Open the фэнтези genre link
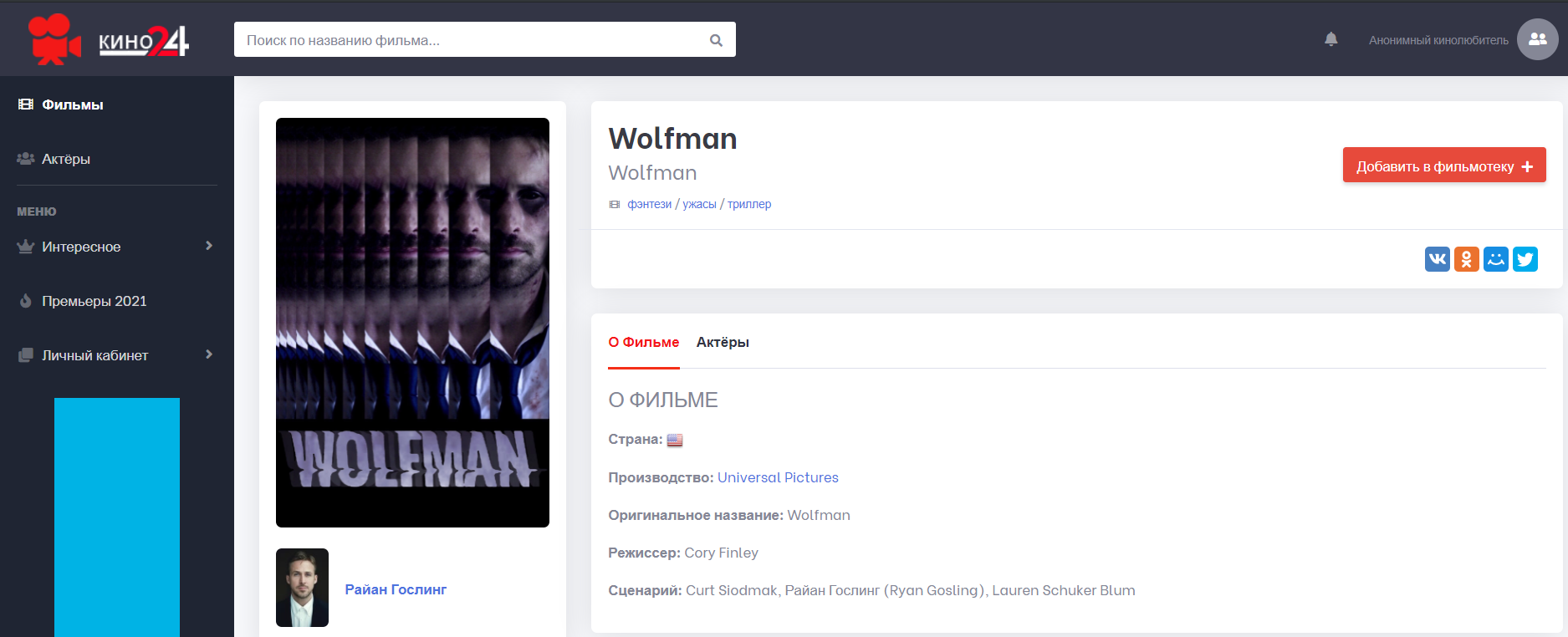Image resolution: width=1568 pixels, height=637 pixels. click(650, 204)
